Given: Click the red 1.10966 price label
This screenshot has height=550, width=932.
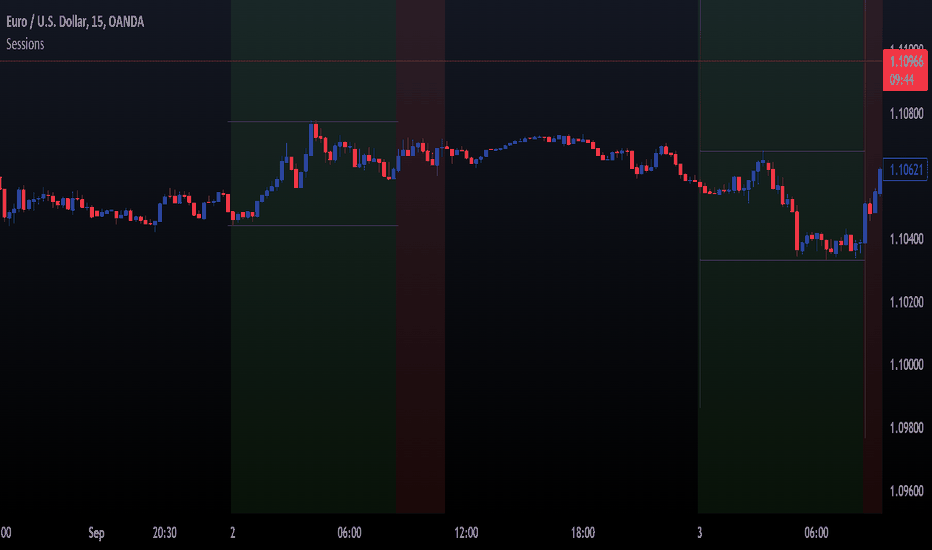Looking at the screenshot, I should point(906,61).
